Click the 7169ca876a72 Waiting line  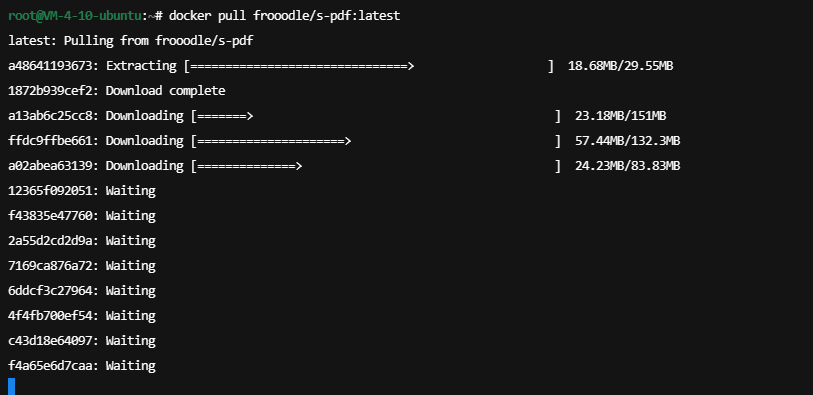(x=82, y=265)
